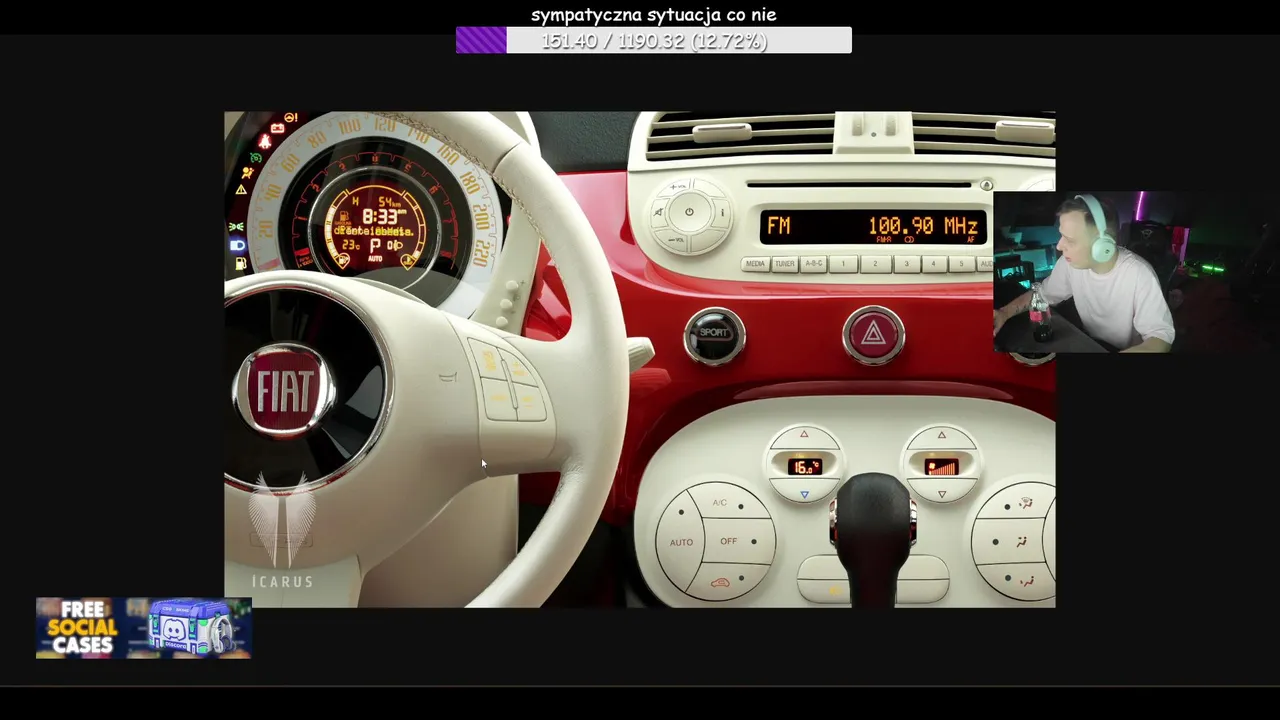Click the 54 km trip reading
The height and width of the screenshot is (720, 1280).
pyautogui.click(x=389, y=203)
